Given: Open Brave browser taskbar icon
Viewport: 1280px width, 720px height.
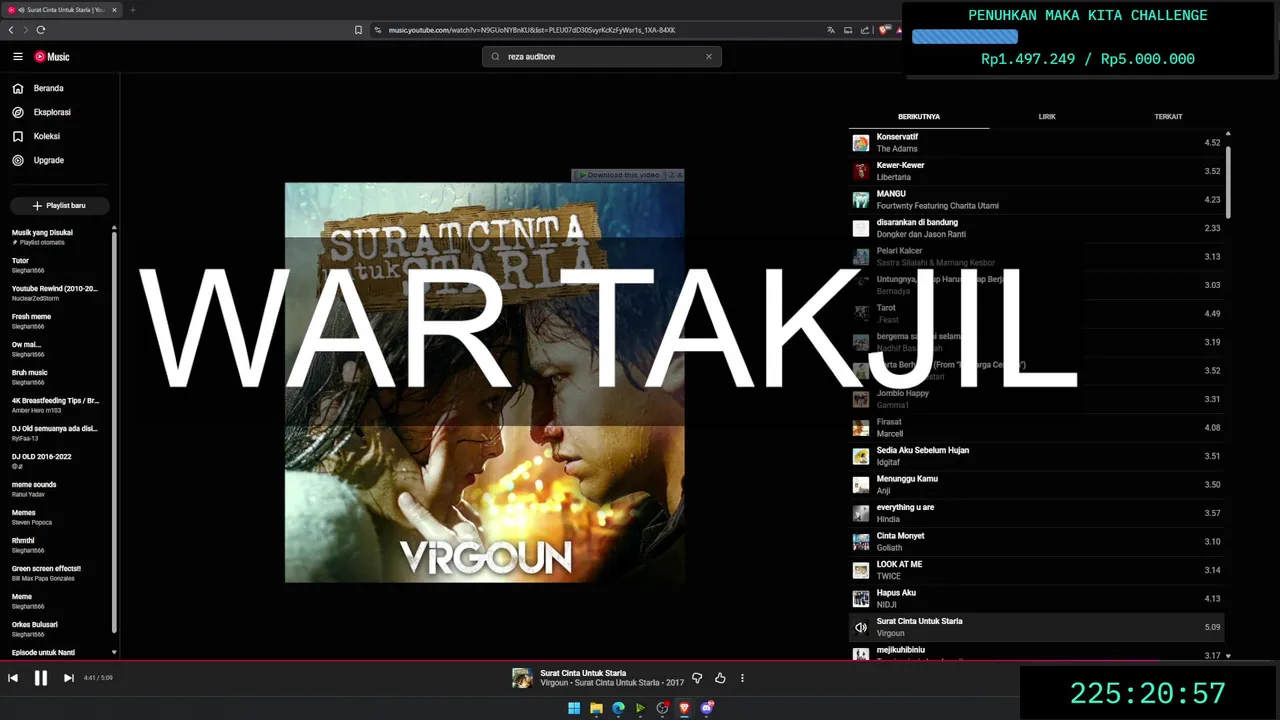Looking at the screenshot, I should (x=685, y=708).
